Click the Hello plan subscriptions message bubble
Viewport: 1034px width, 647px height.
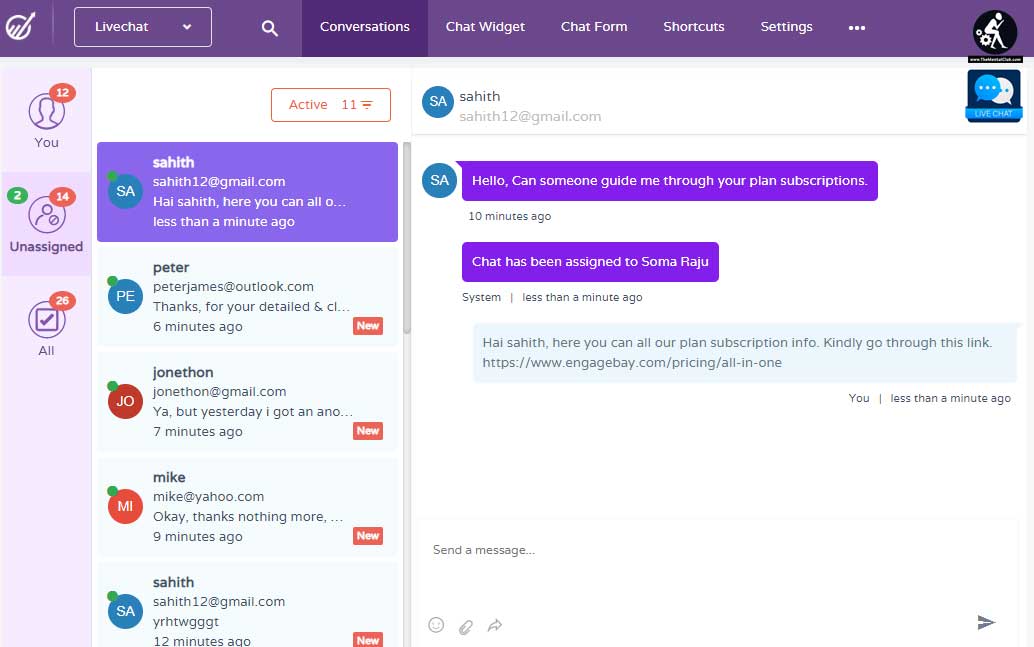pos(669,181)
